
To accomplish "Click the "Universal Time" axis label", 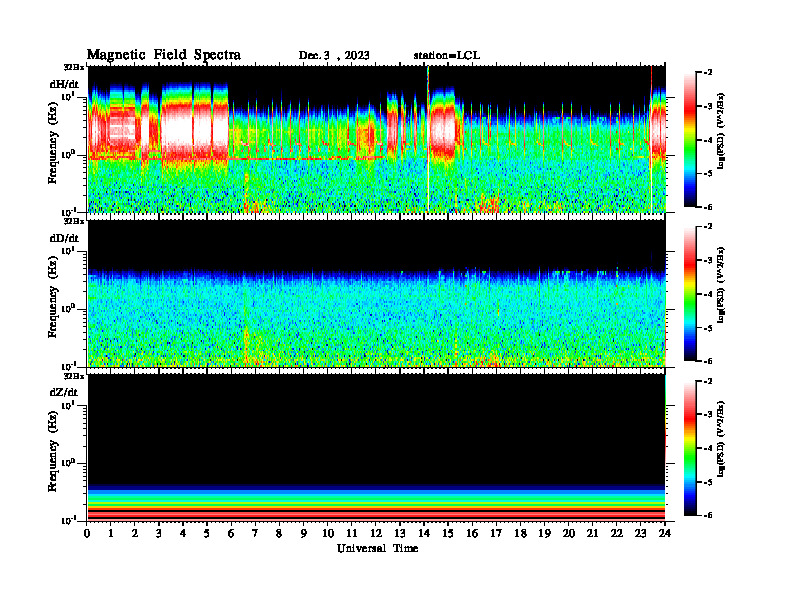I will click(x=377, y=548).
